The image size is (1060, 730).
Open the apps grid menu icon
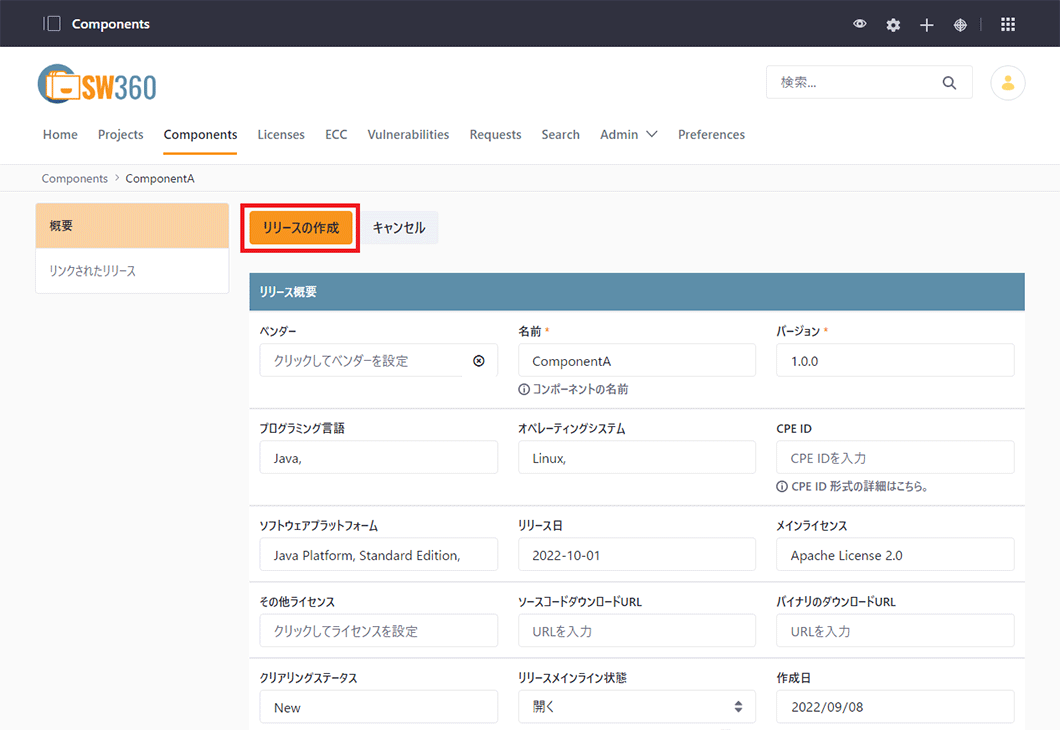(x=1008, y=24)
